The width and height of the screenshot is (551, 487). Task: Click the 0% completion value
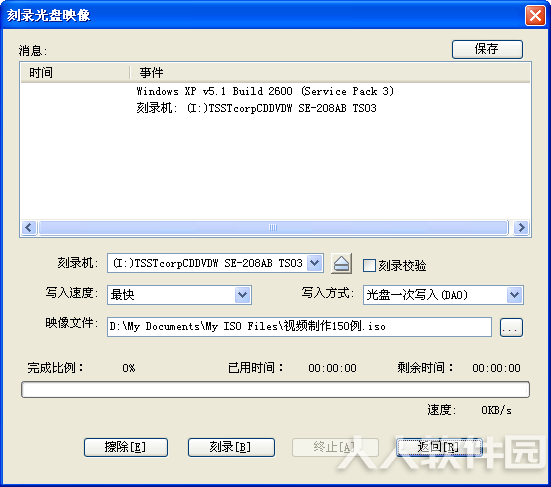[129, 368]
